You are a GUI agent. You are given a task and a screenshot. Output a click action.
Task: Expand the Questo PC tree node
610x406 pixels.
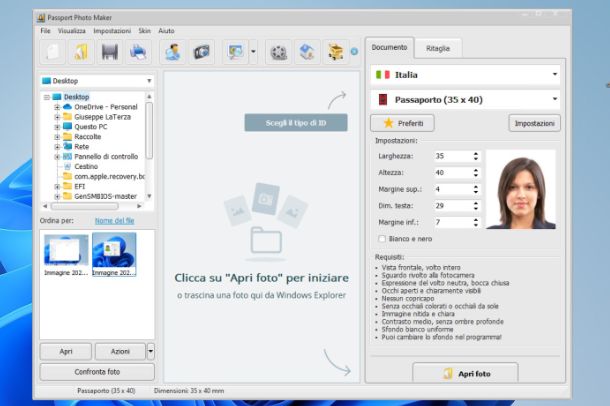(57, 127)
